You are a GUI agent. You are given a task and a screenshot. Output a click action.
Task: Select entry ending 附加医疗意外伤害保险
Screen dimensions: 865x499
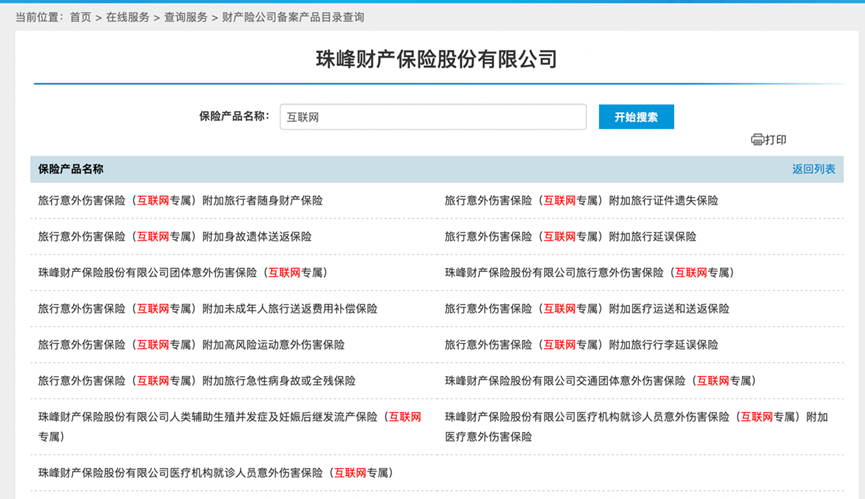pos(637,427)
